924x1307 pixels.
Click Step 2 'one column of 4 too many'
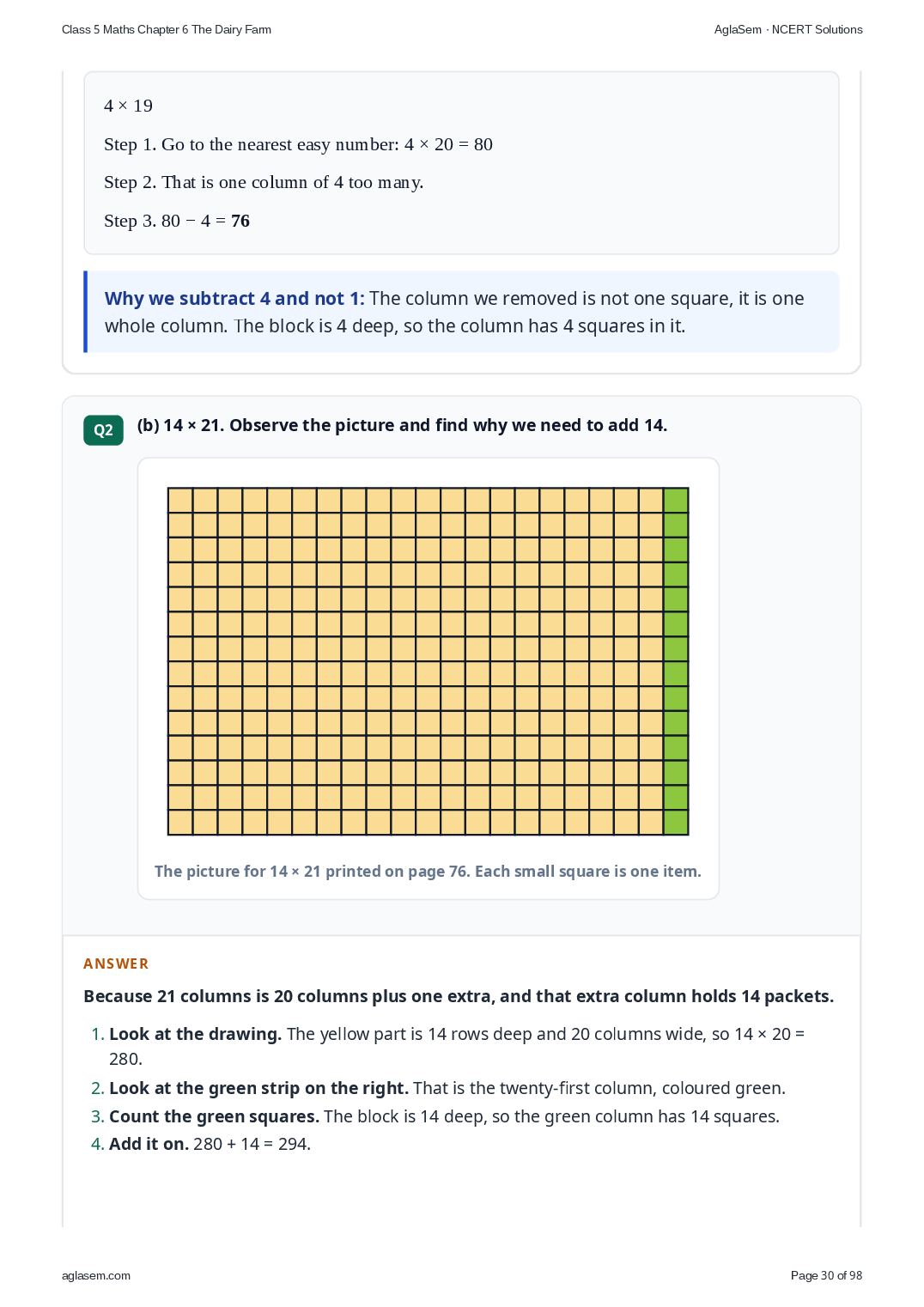[x=264, y=182]
